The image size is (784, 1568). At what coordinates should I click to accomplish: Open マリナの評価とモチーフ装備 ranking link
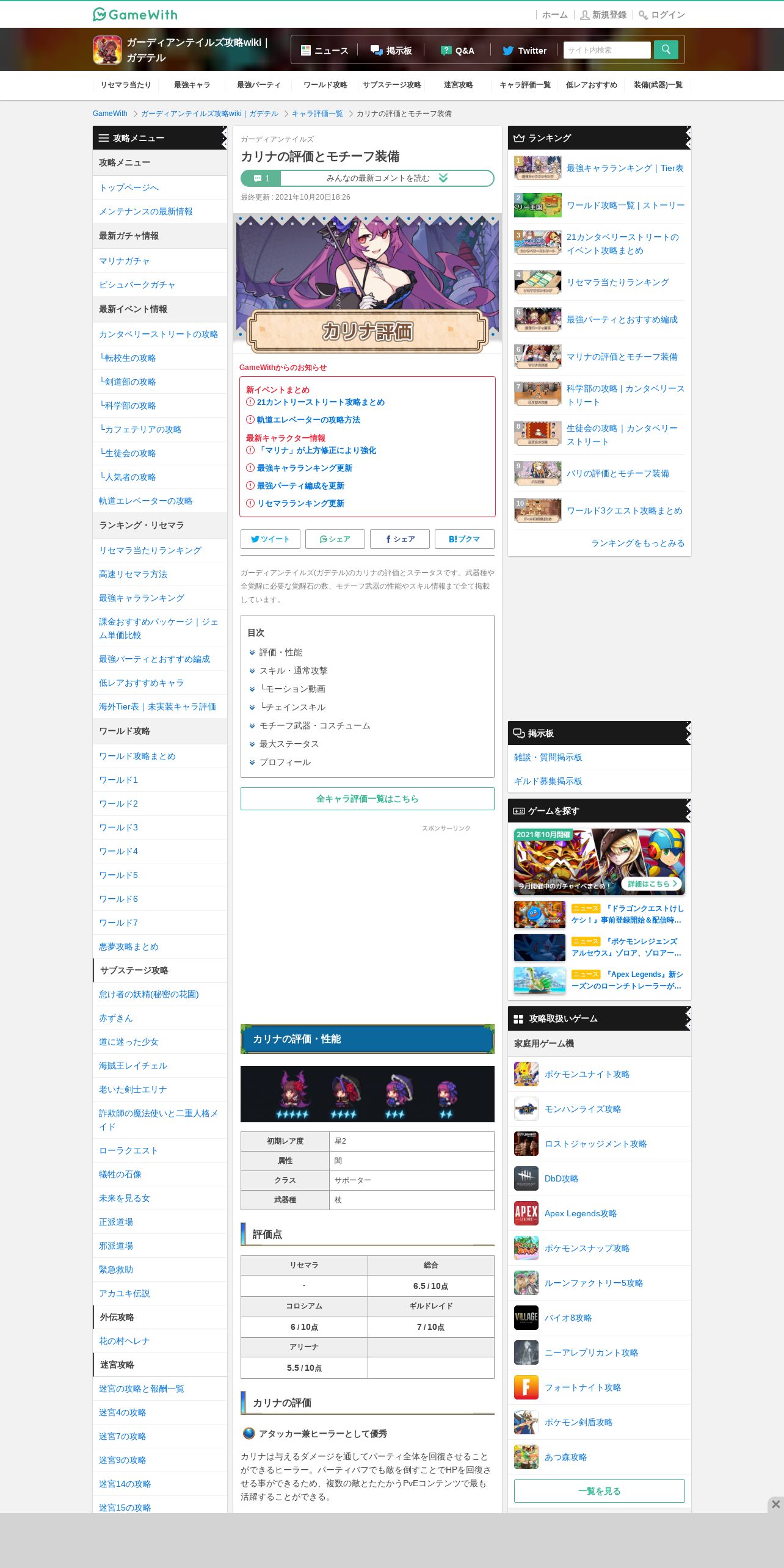pyautogui.click(x=622, y=357)
